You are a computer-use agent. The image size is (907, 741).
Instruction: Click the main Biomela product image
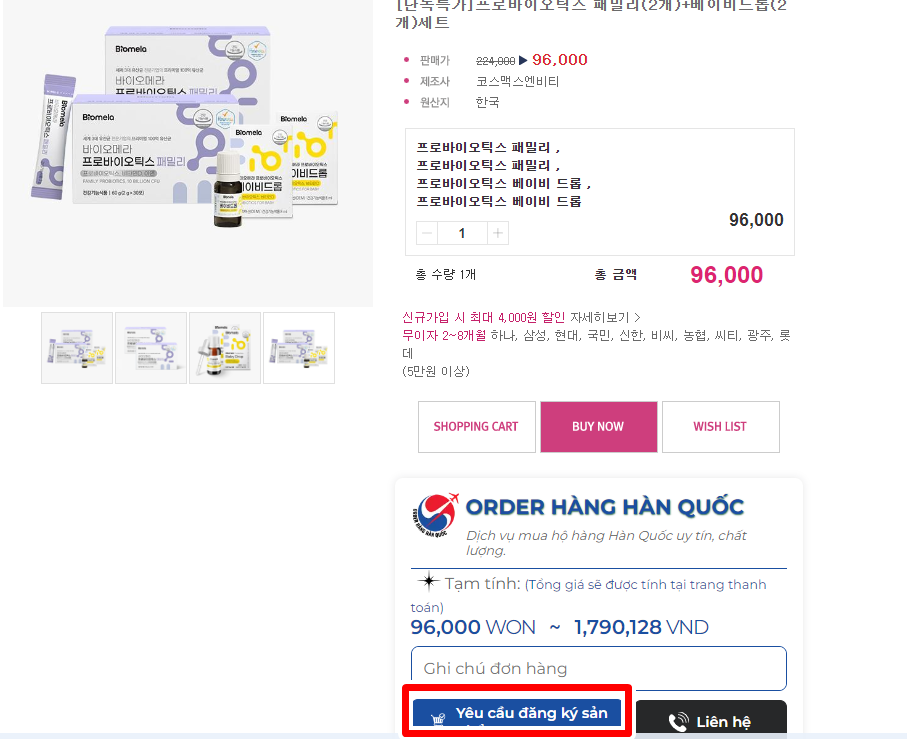(188, 153)
